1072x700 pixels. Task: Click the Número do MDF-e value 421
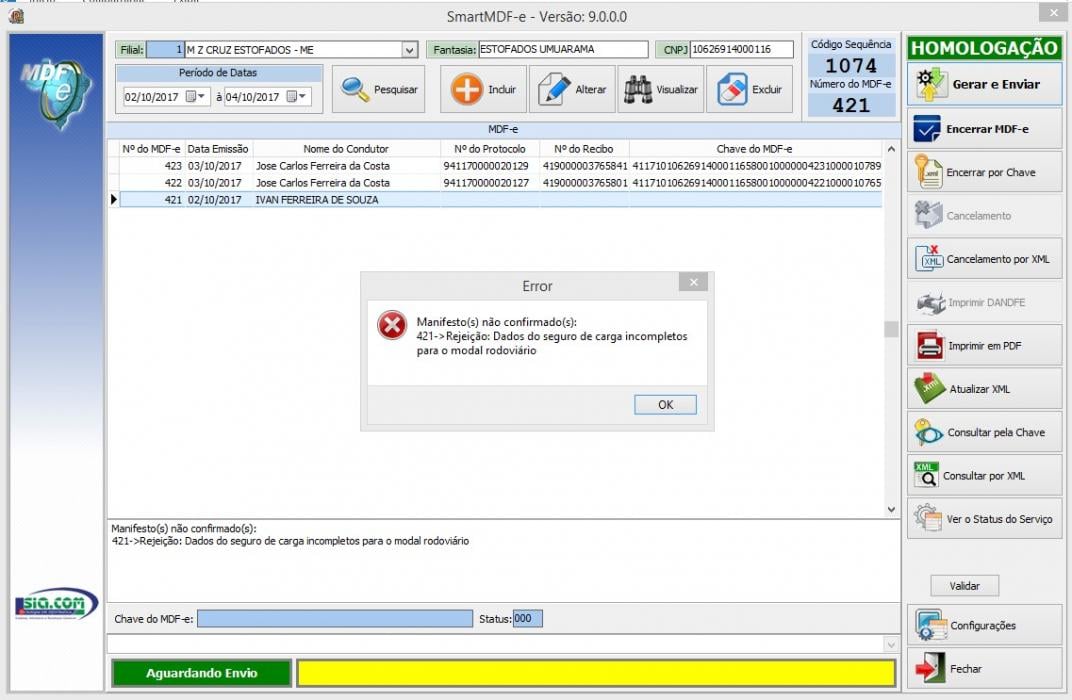coord(850,105)
